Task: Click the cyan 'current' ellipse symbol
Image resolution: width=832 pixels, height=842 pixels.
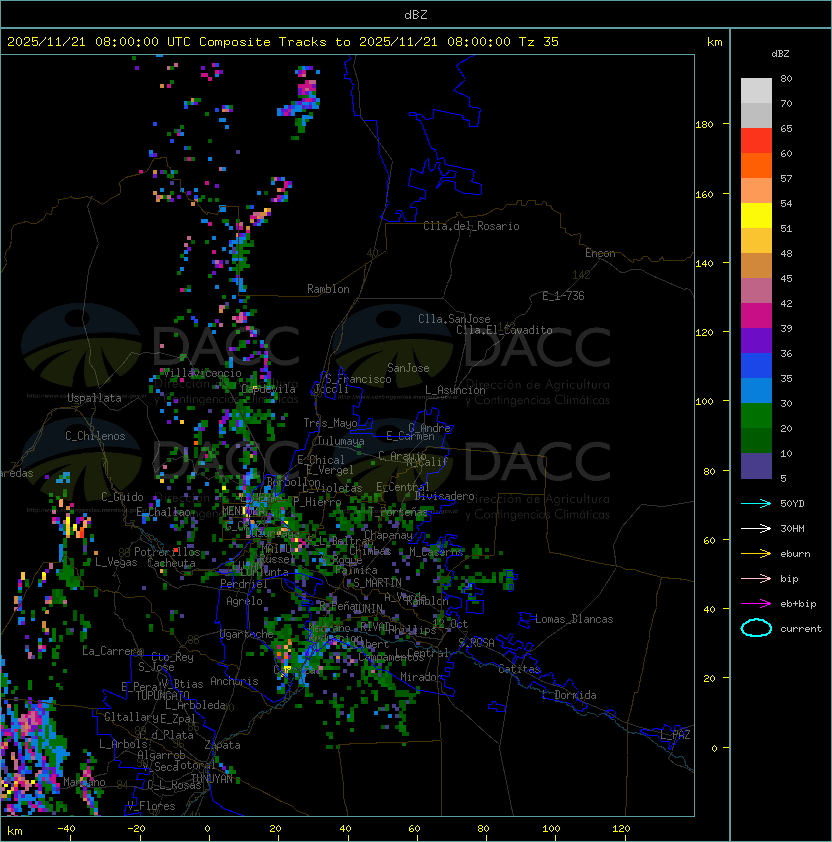Action: [x=756, y=628]
